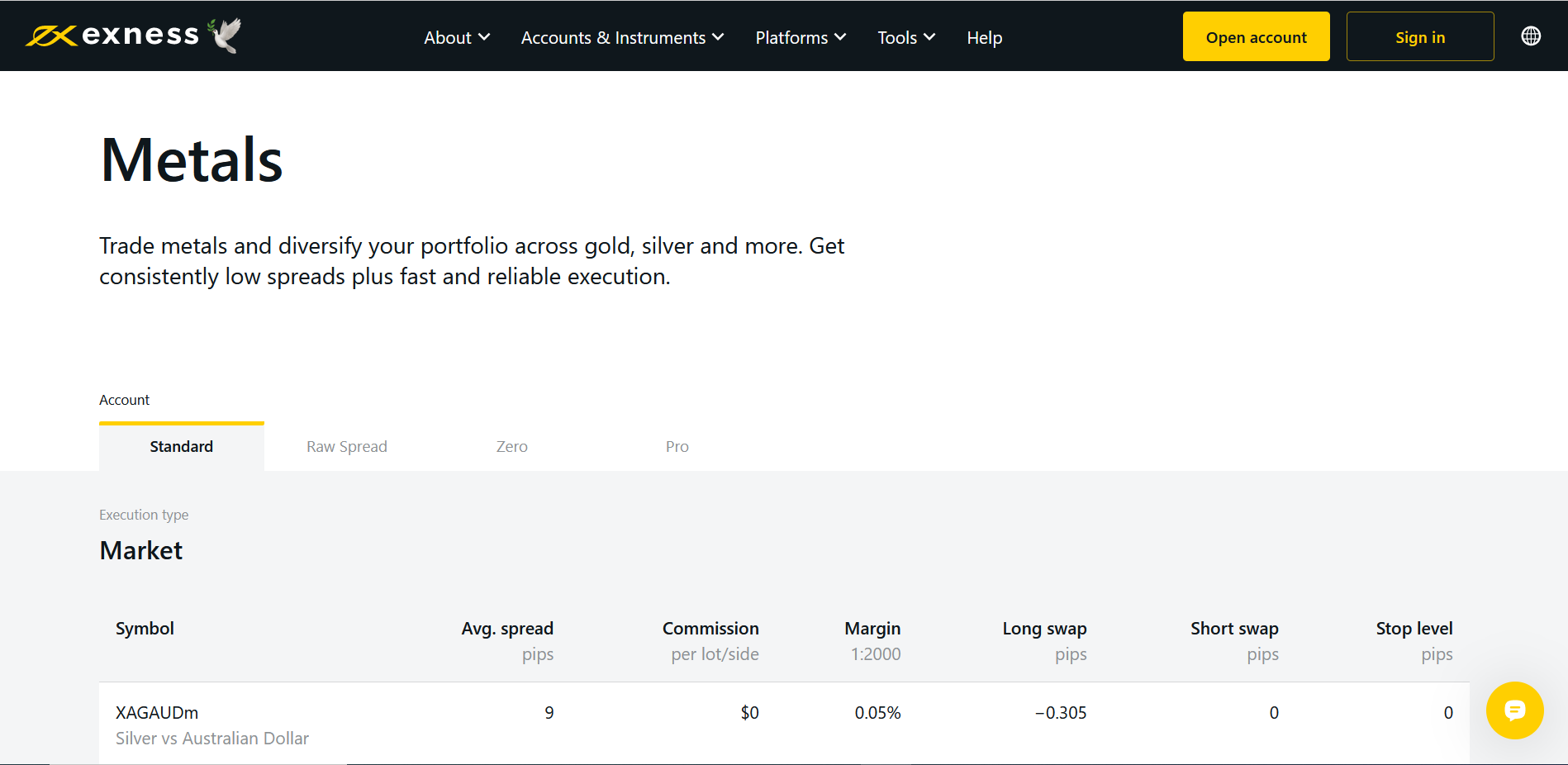Screen dimensions: 1568x765
Task: Open the Help page link
Action: tap(985, 37)
